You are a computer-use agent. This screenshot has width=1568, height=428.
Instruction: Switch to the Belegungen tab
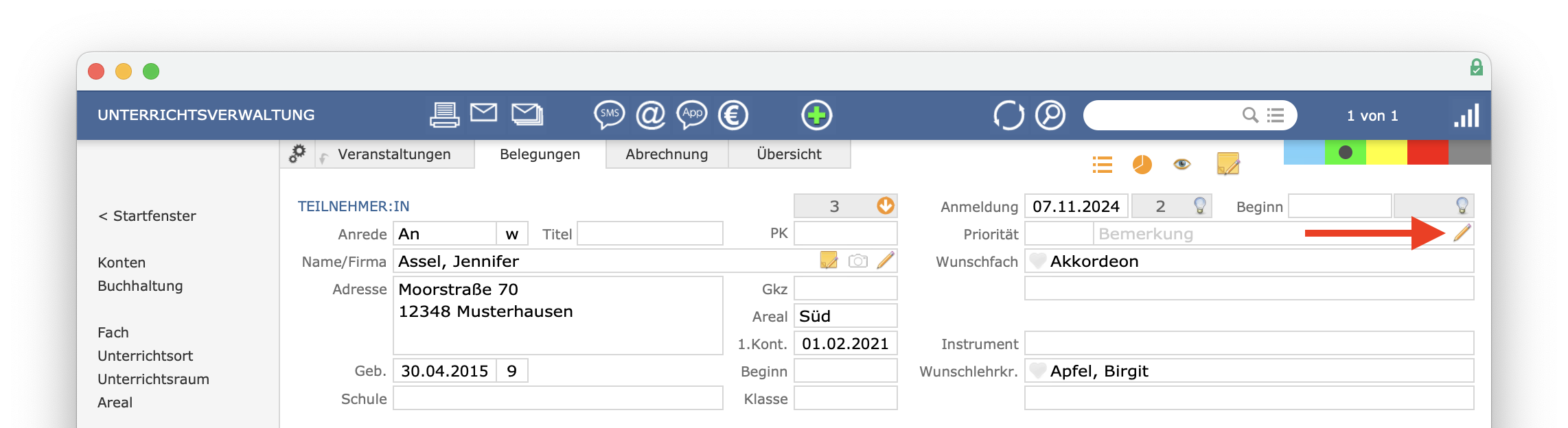point(540,154)
